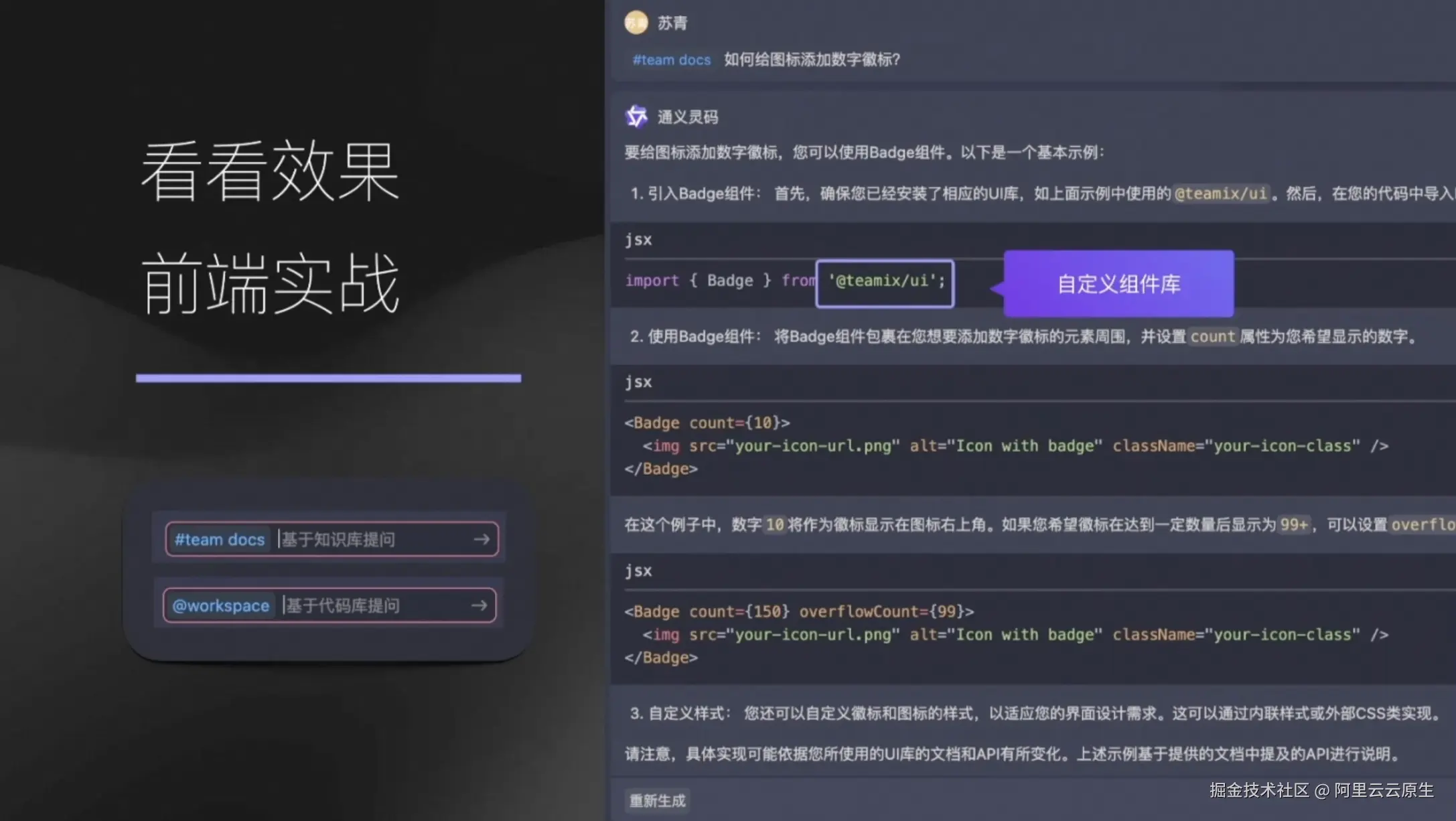Click the purple 自定义组件库 callout label
This screenshot has height=821, width=1456.
1118,283
